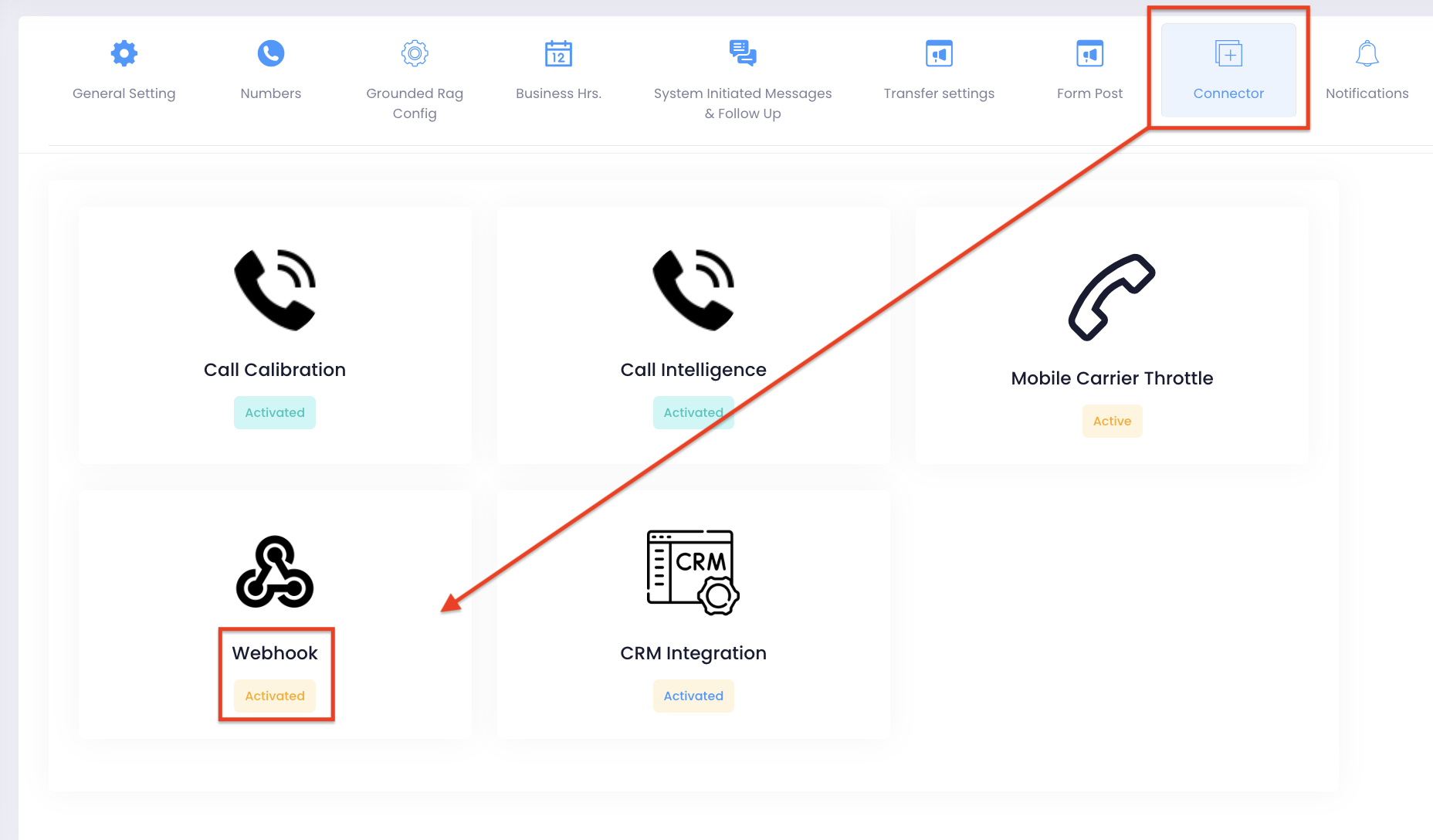1433x840 pixels.
Task: Click the Call Intelligence title text
Action: coord(693,371)
